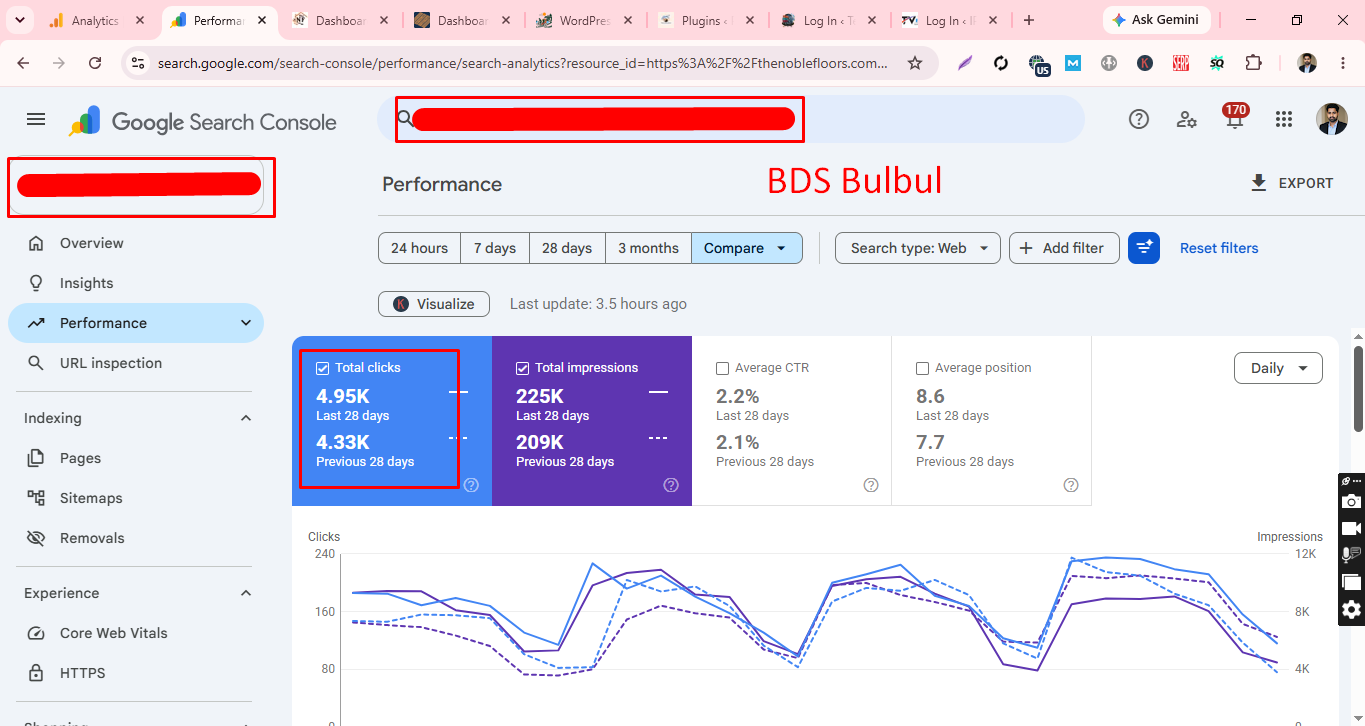Bookmark this page with star icon
This screenshot has height=726, width=1365.
914,63
